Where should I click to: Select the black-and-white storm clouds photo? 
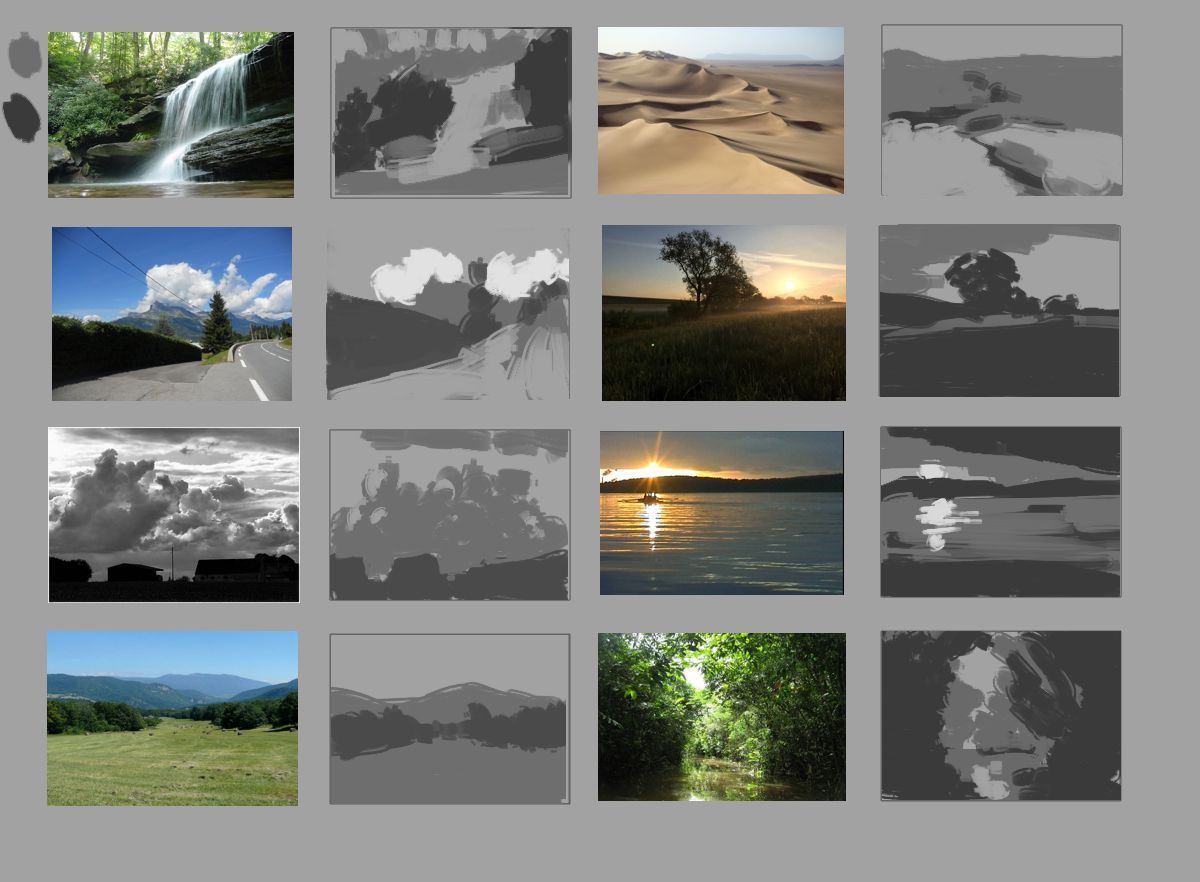(173, 515)
